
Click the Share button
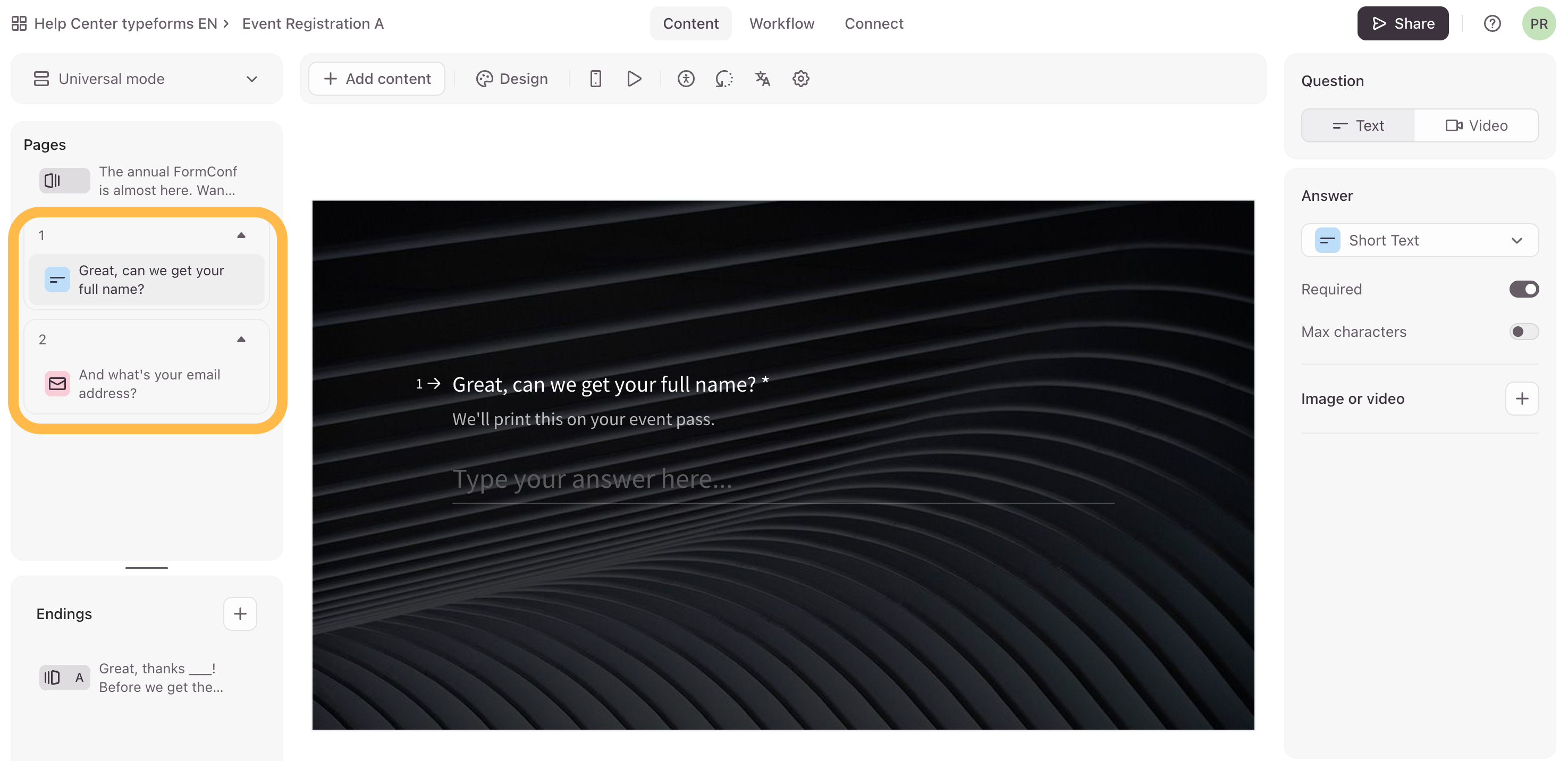coord(1403,24)
